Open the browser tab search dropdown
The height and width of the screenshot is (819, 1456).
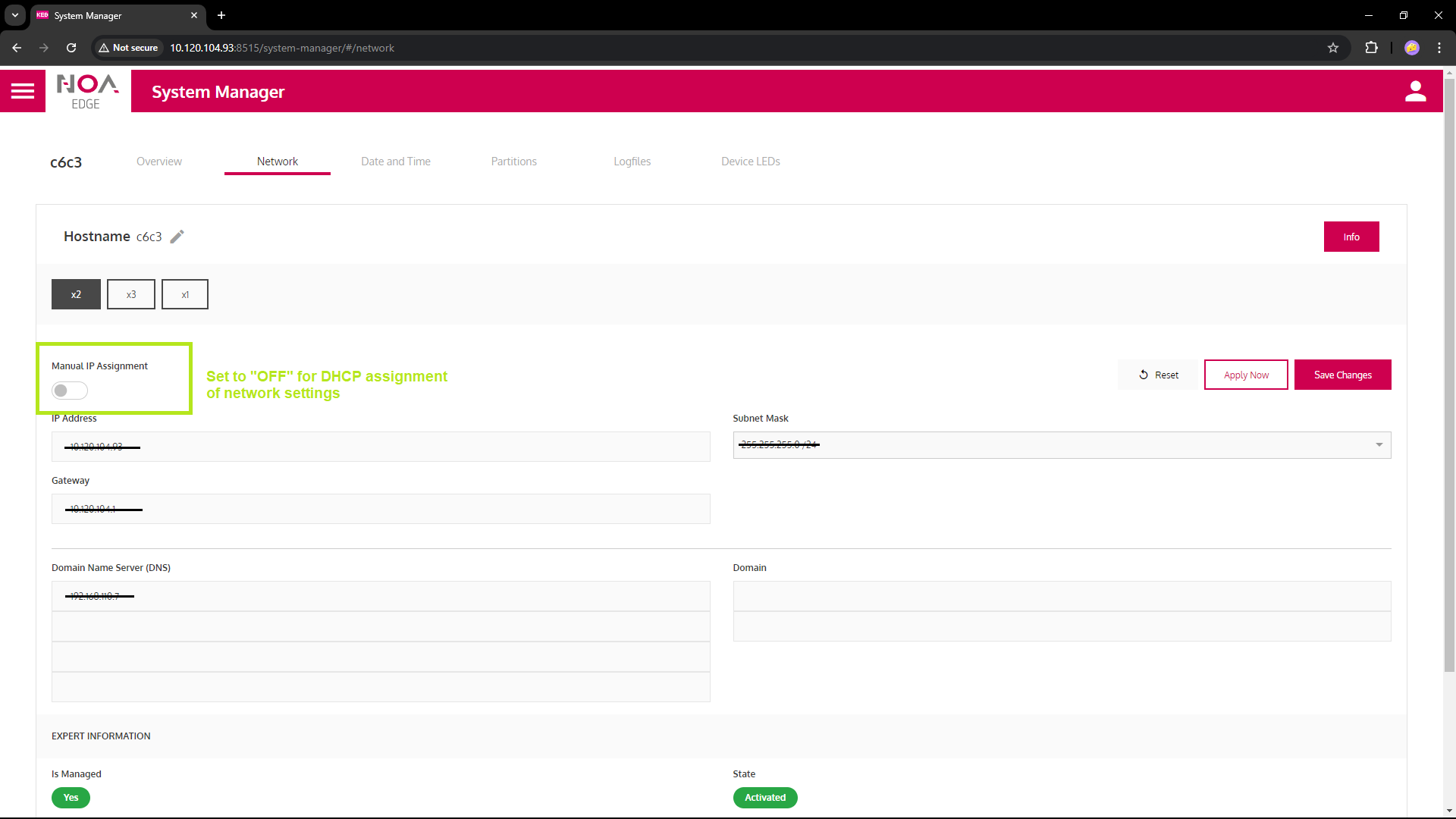tap(15, 15)
